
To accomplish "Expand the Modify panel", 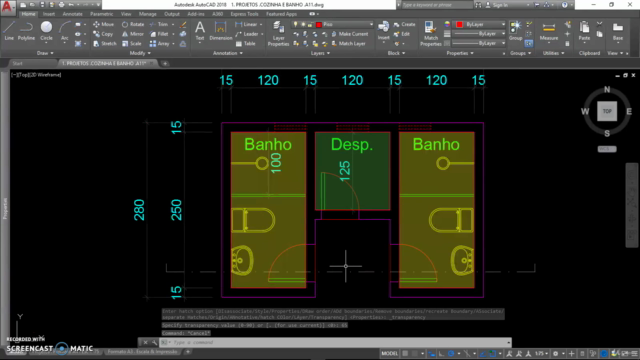I will pyautogui.click(x=140, y=53).
